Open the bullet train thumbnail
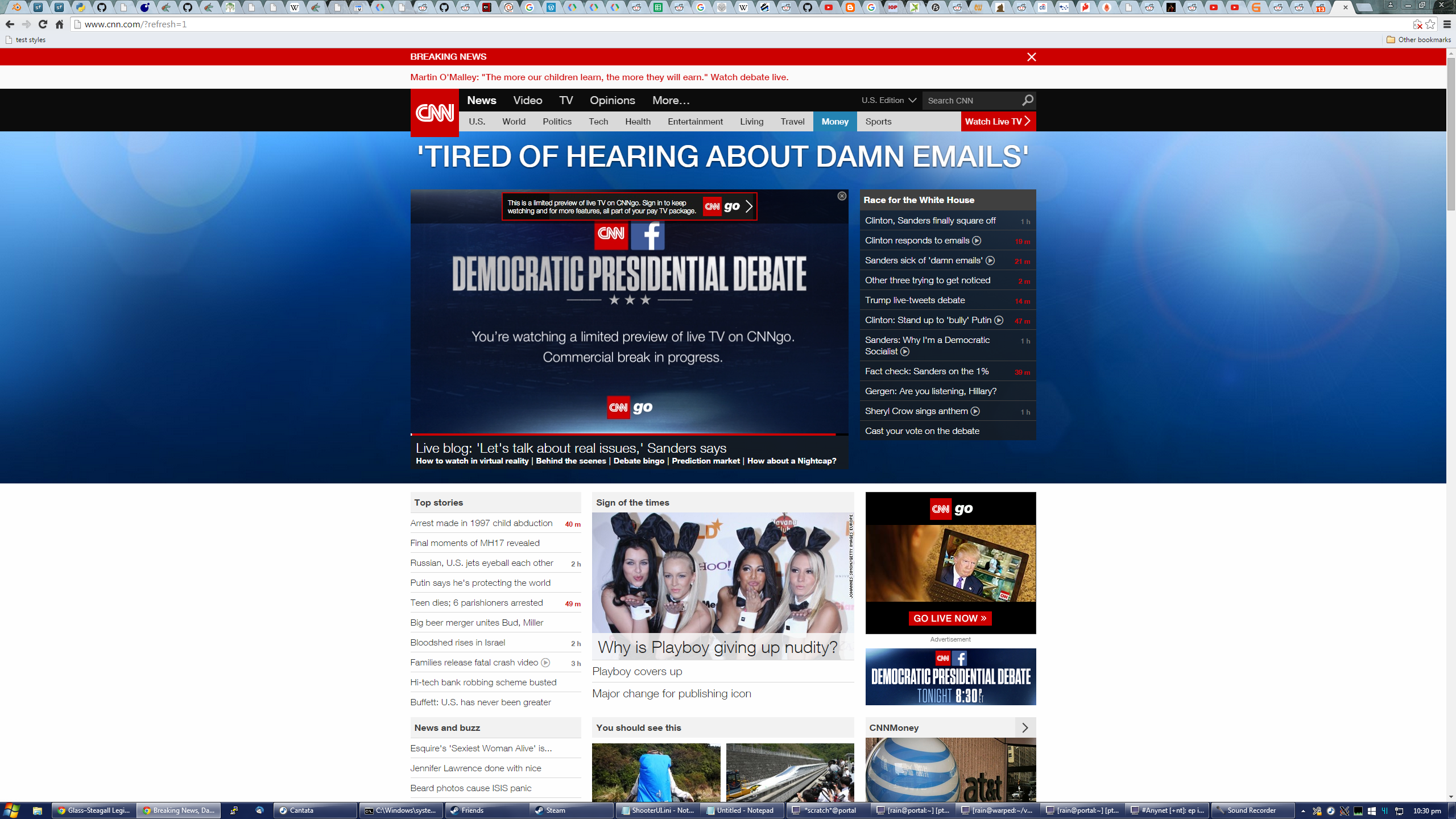This screenshot has width=1456, height=819. coord(790,772)
